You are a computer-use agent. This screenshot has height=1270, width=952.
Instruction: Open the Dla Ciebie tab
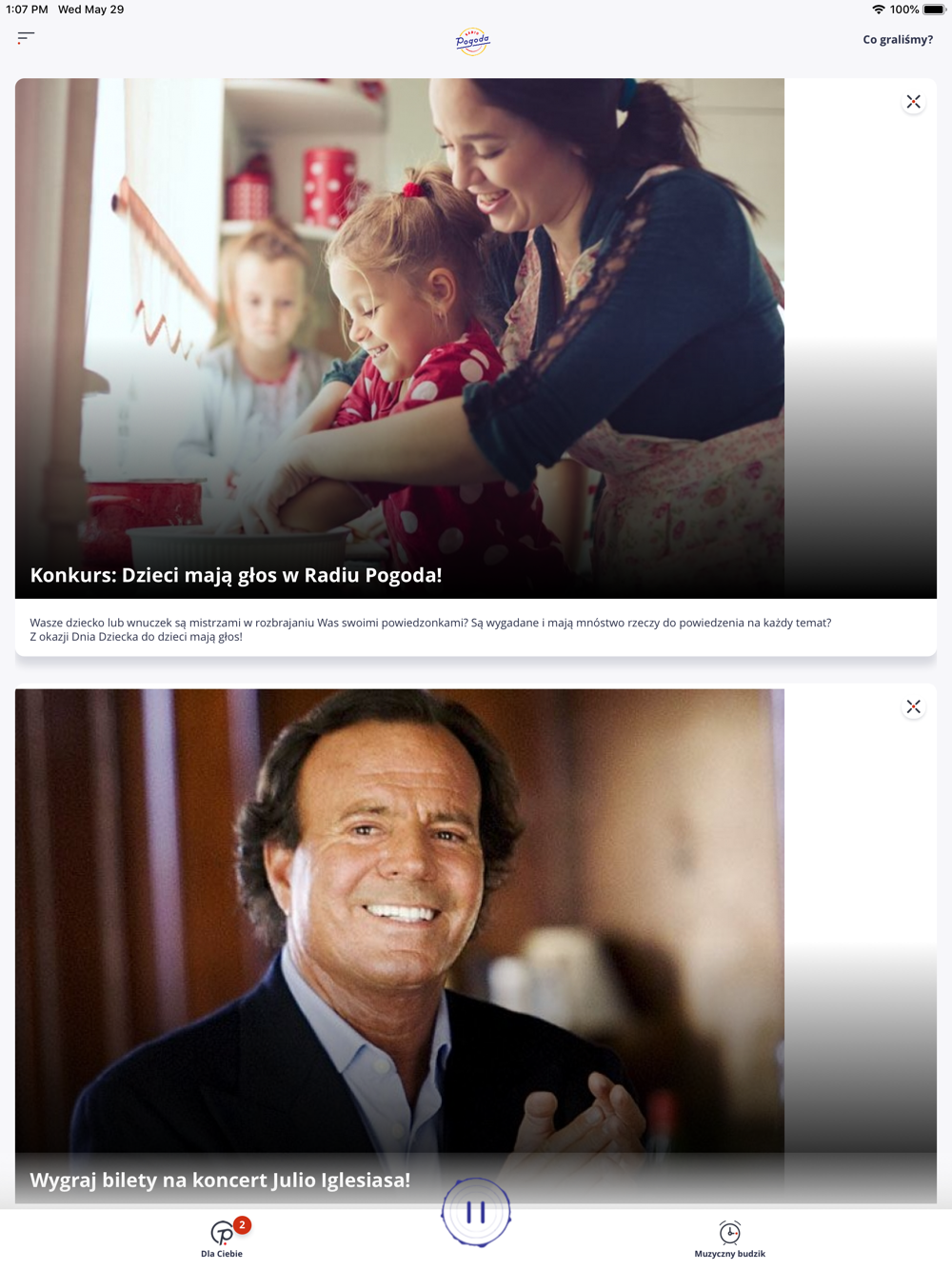click(222, 1238)
